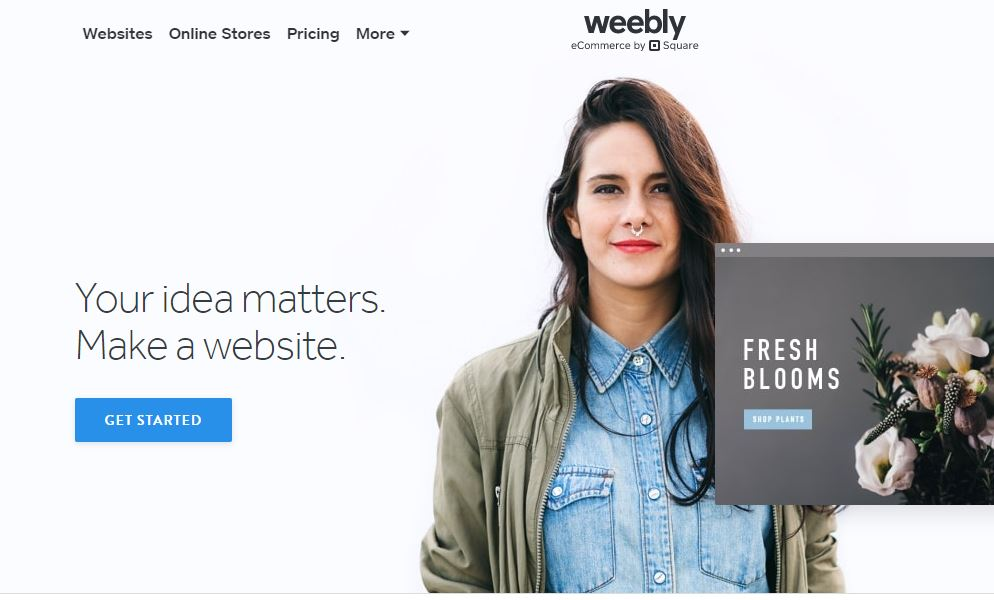Click the Shop Plants button in preview

click(778, 419)
